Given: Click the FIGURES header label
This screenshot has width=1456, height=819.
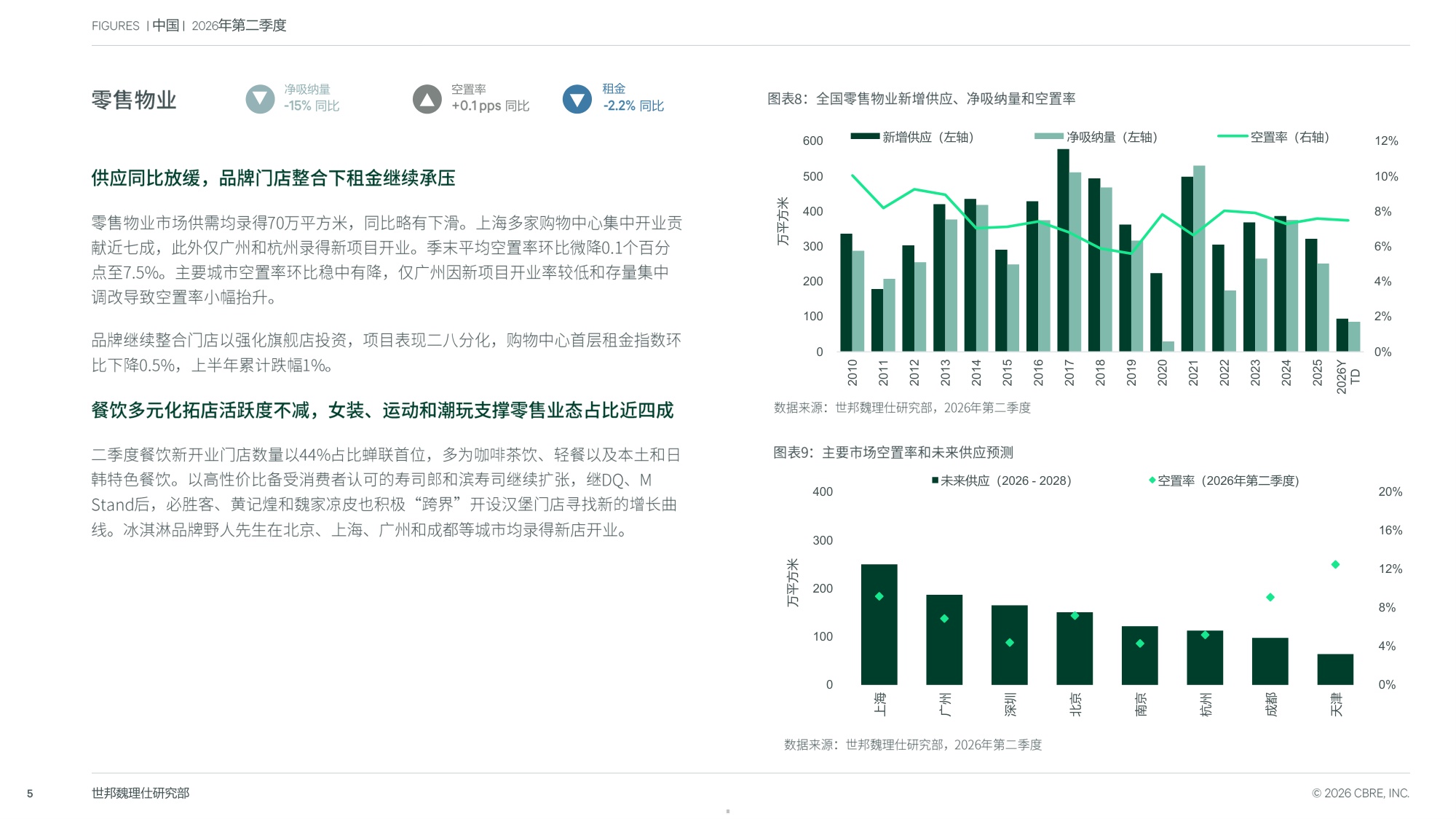Looking at the screenshot, I should point(115,25).
